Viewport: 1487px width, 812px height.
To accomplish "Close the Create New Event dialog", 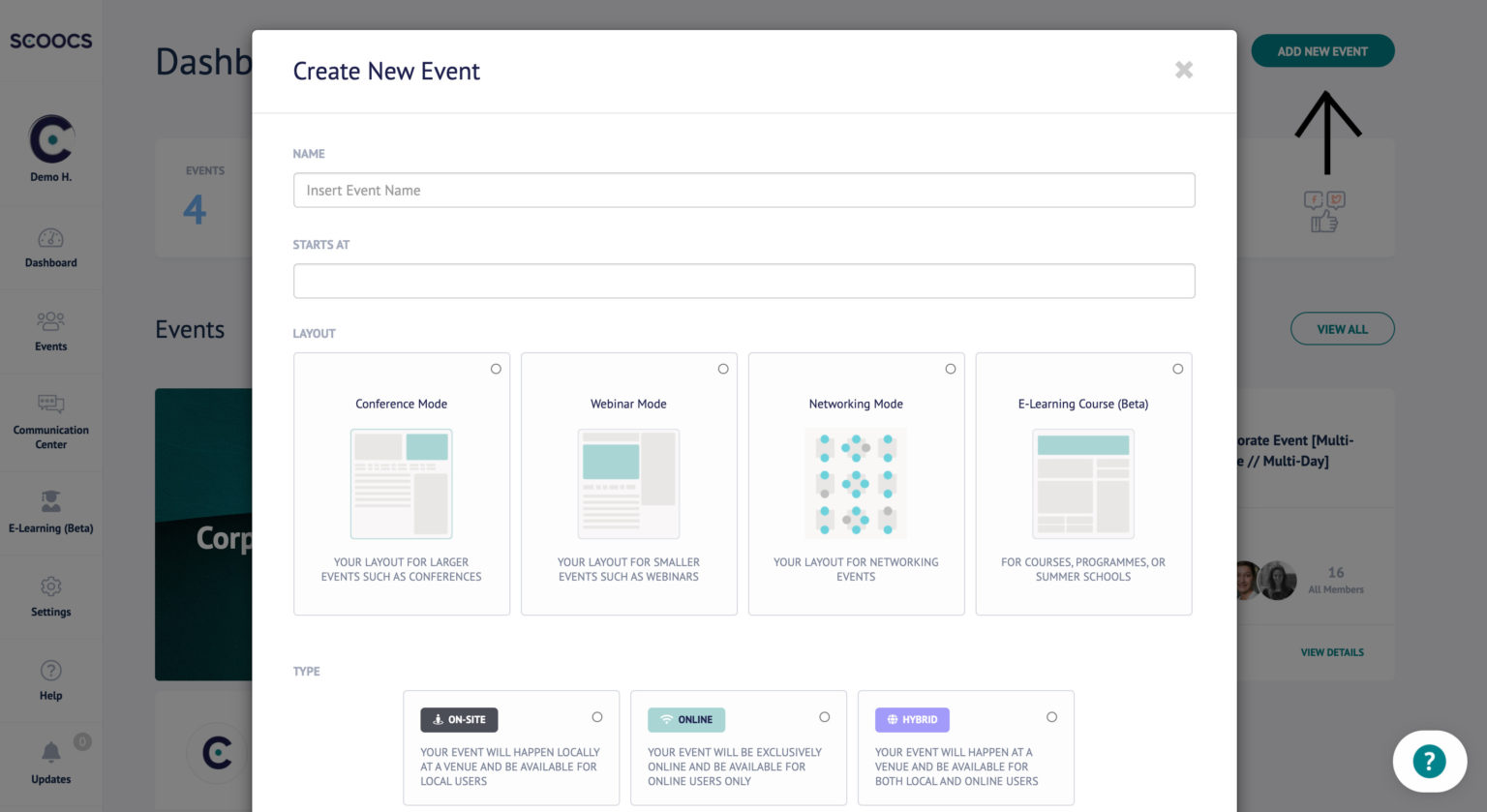I will (x=1184, y=70).
